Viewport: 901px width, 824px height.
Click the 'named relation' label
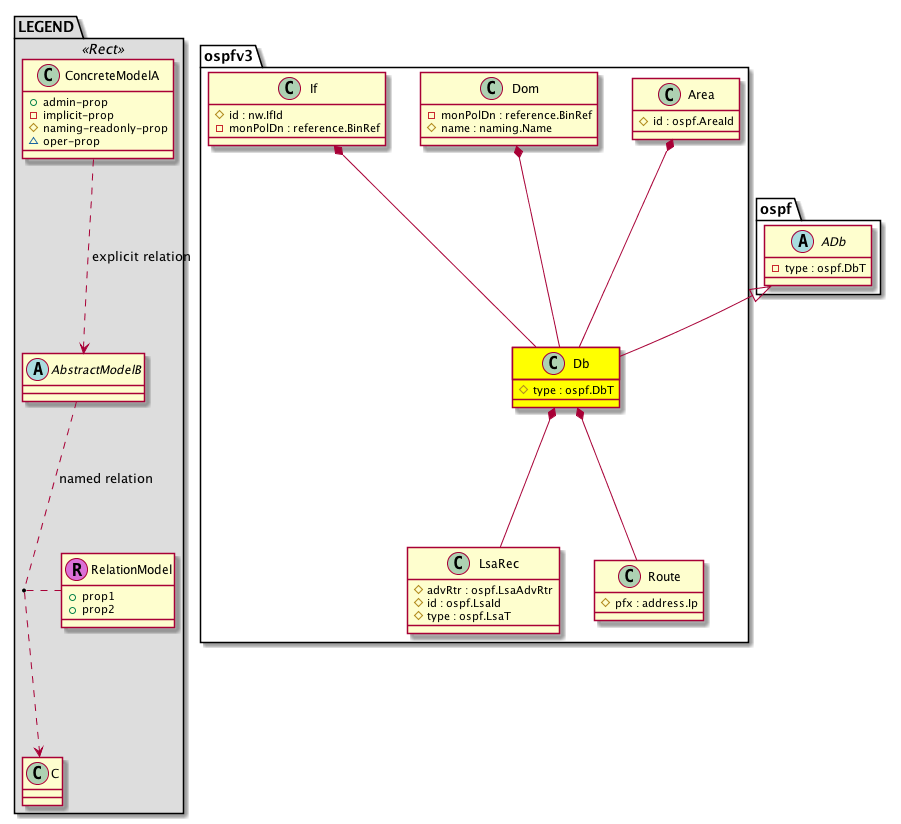tap(106, 479)
